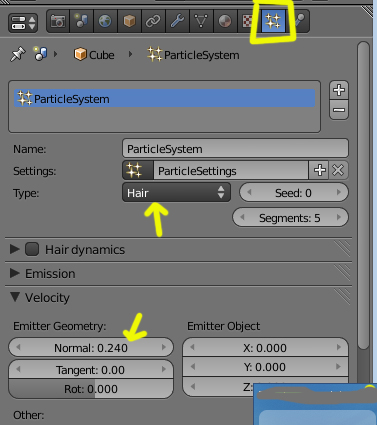Click the Normal: 0.240 field
Image resolution: width=377 pixels, height=425 pixels.
point(91,347)
